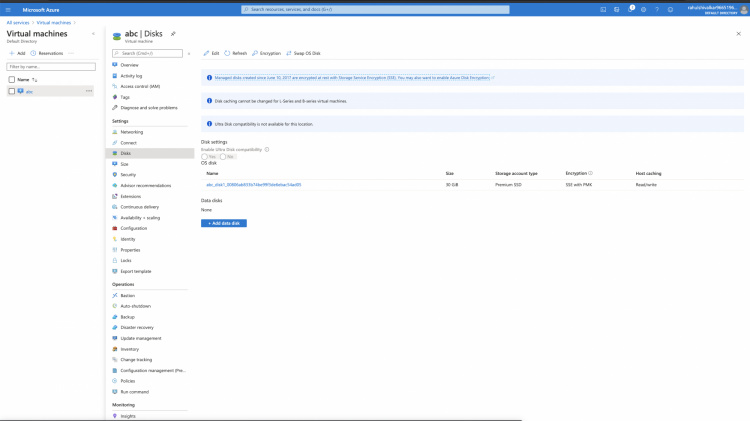The height and width of the screenshot is (421, 750).
Task: Open the more options ellipsis for abc
Action: pos(89,91)
